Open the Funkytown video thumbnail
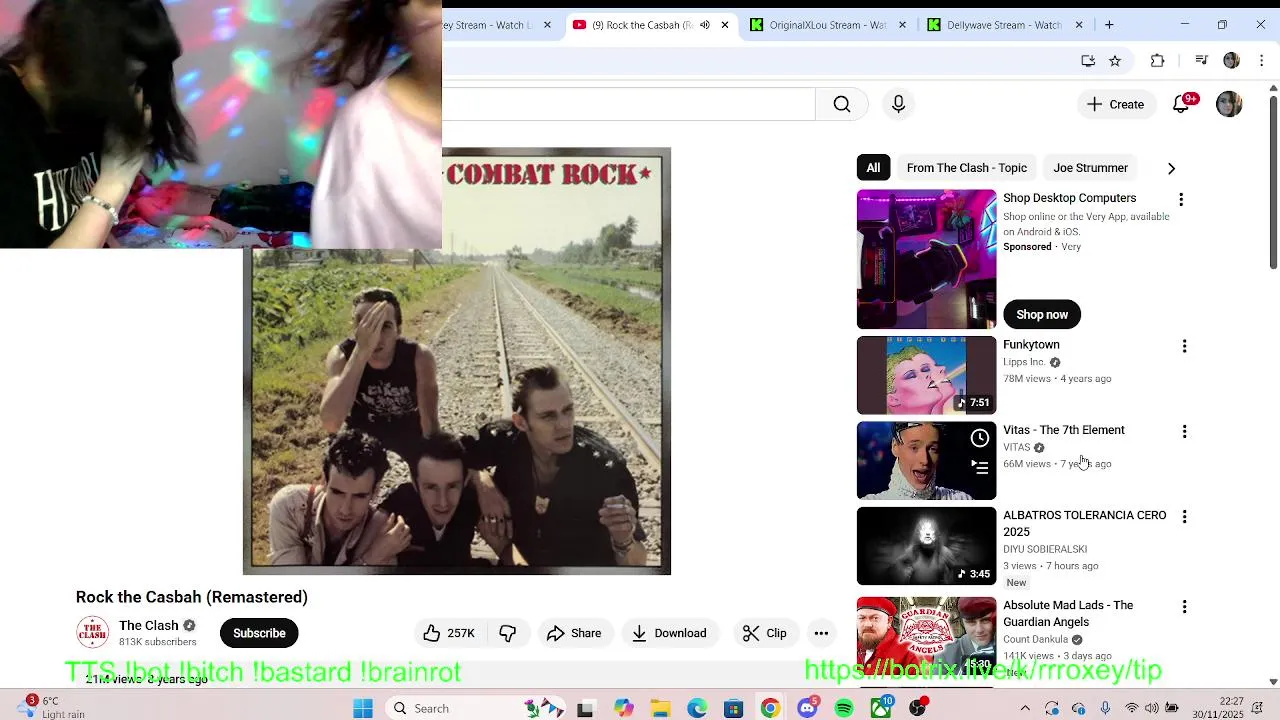This screenshot has height=720, width=1280. click(926, 375)
